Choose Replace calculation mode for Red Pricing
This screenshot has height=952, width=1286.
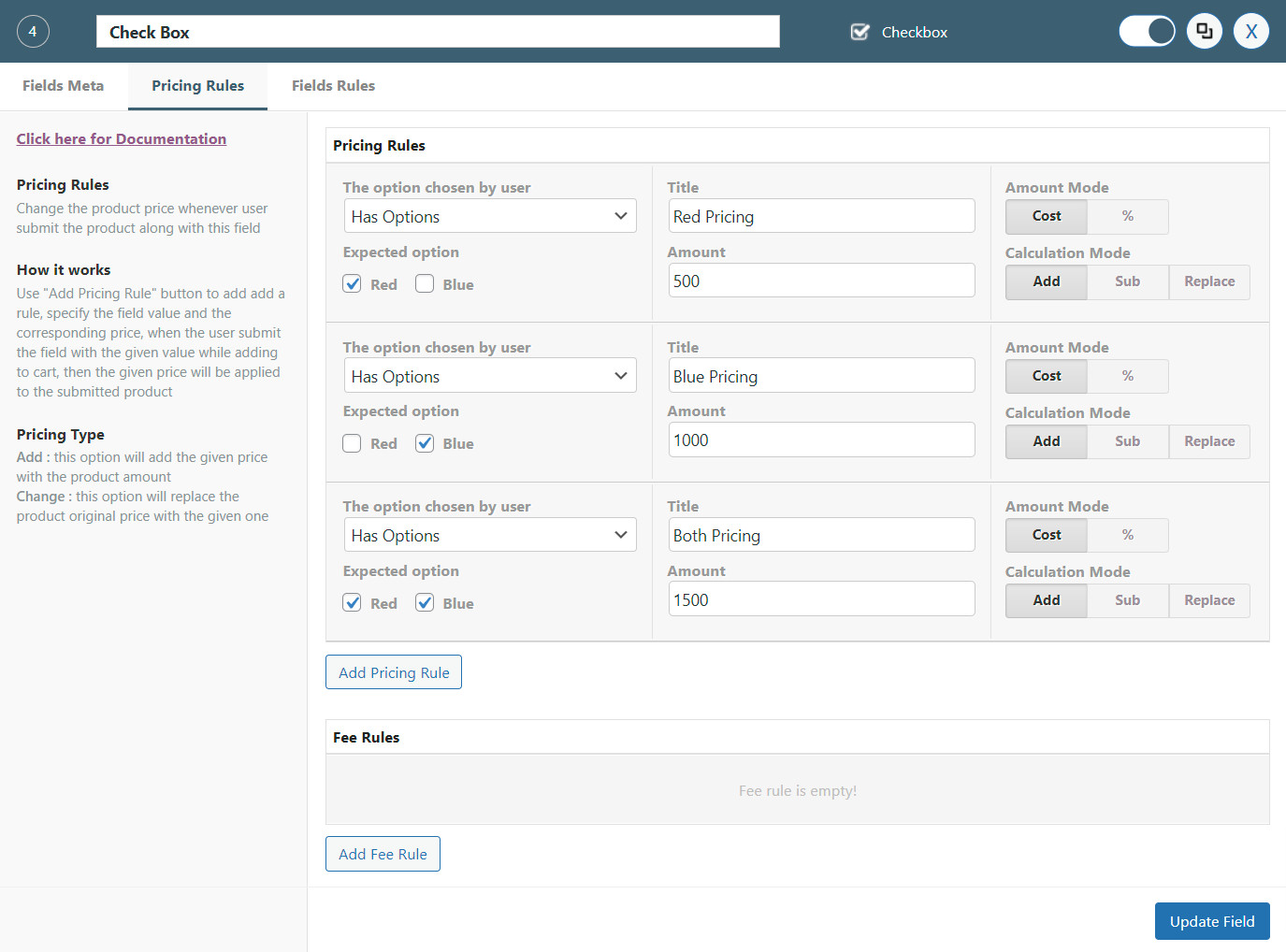(1209, 281)
